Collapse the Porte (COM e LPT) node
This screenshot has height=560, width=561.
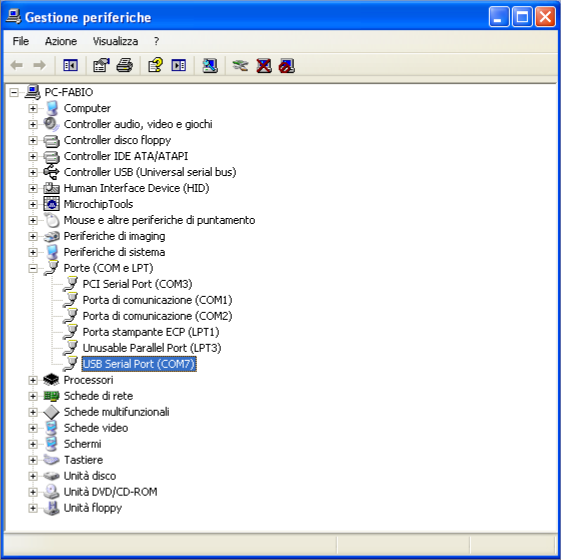(33, 268)
